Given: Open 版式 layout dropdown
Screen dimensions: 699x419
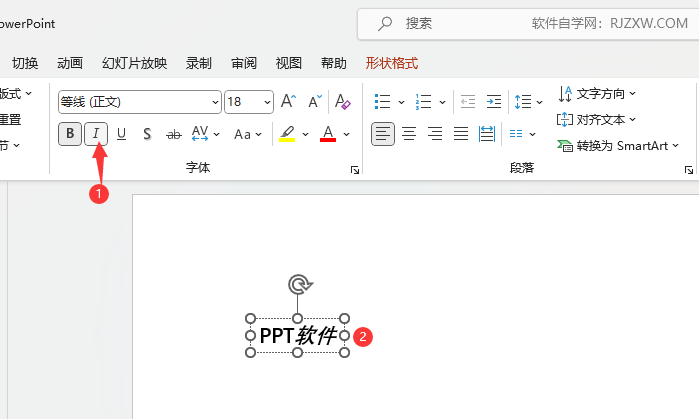Looking at the screenshot, I should coord(16,94).
